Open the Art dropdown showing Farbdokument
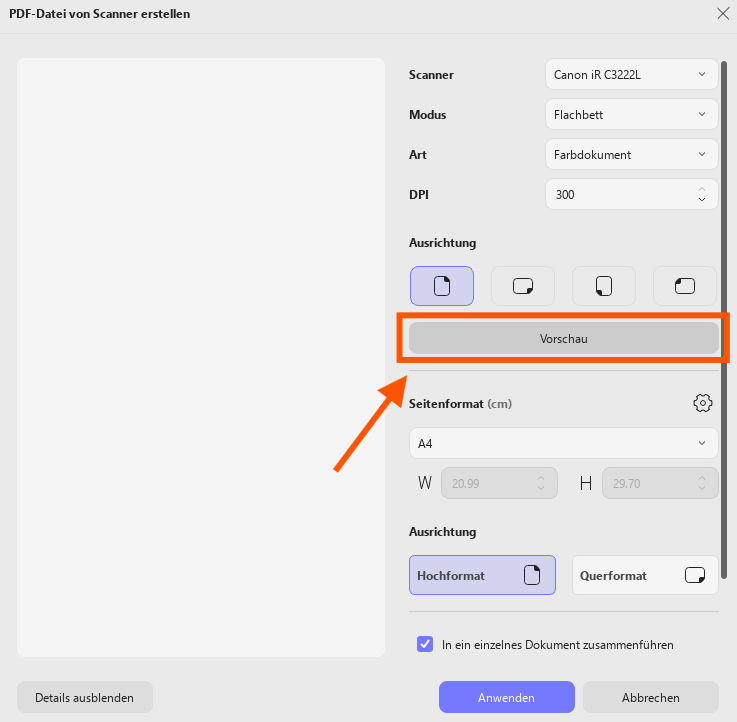This screenshot has height=722, width=737. click(631, 154)
